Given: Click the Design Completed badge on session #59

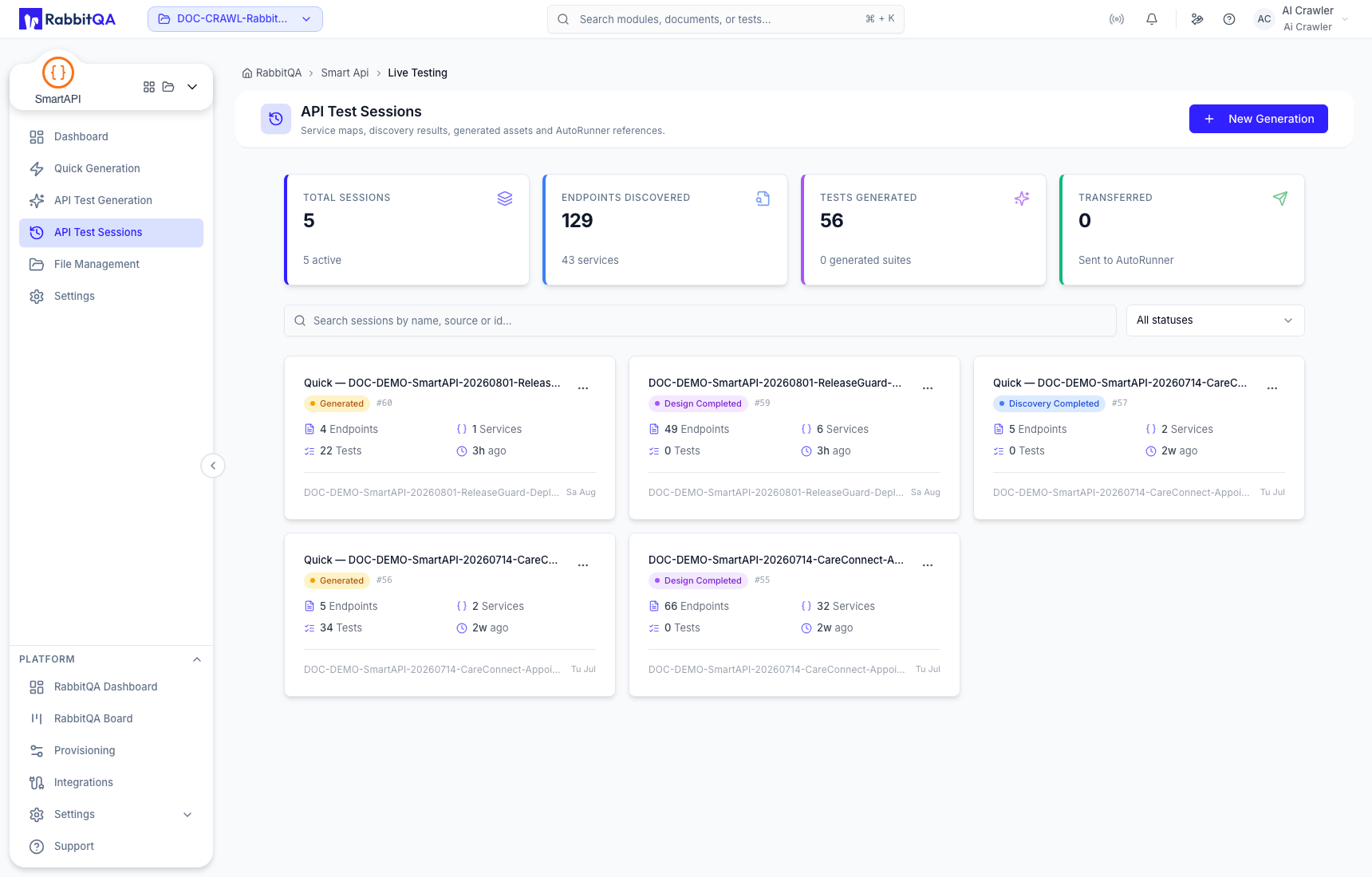Looking at the screenshot, I should pyautogui.click(x=698, y=404).
